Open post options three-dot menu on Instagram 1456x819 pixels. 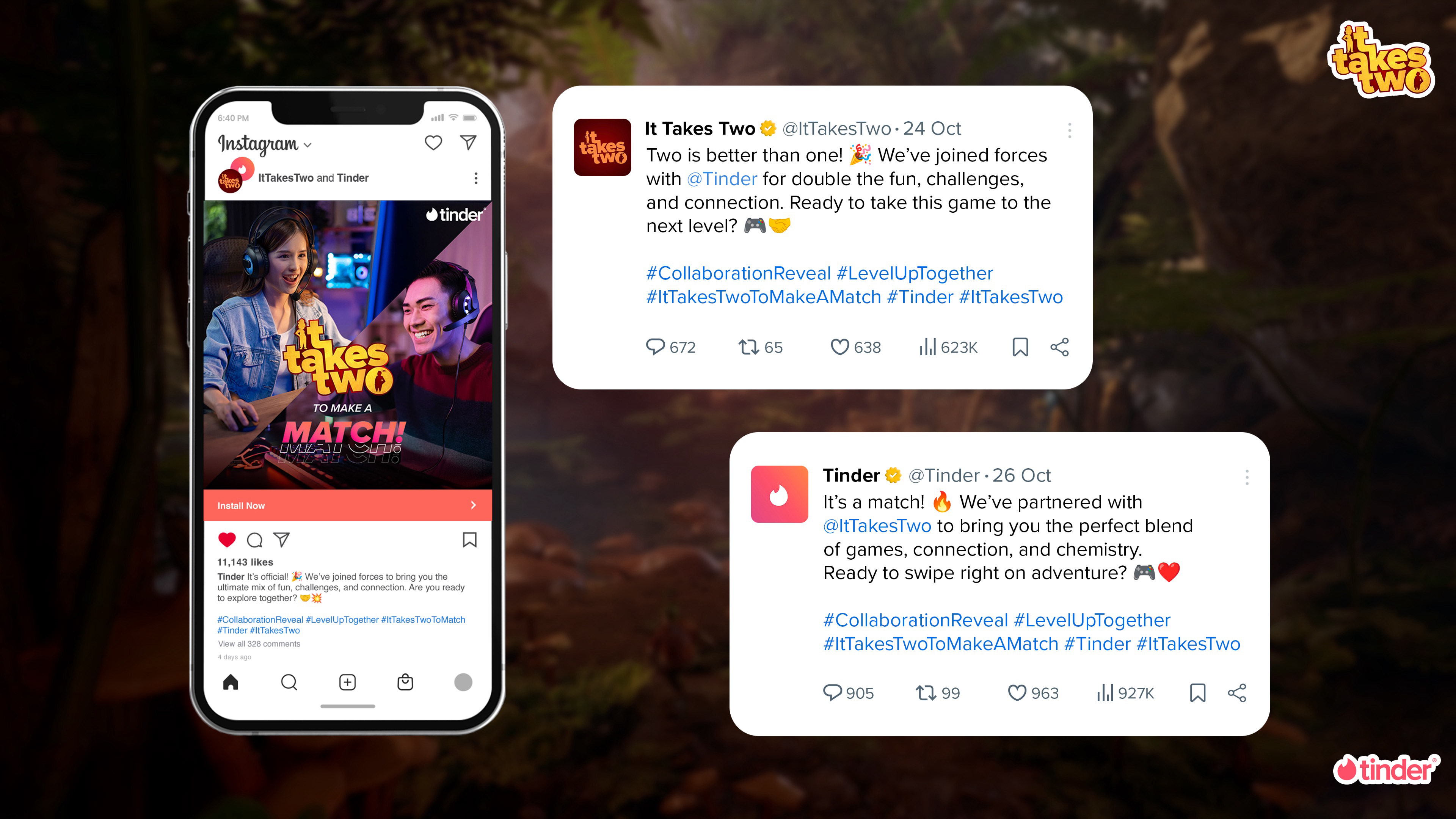click(x=476, y=178)
